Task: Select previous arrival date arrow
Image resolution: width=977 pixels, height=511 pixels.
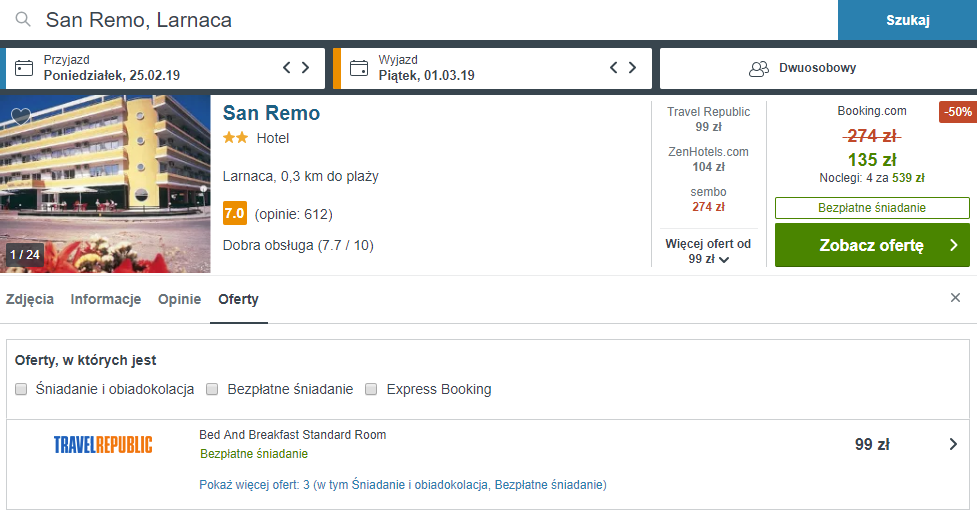Action: tap(287, 67)
